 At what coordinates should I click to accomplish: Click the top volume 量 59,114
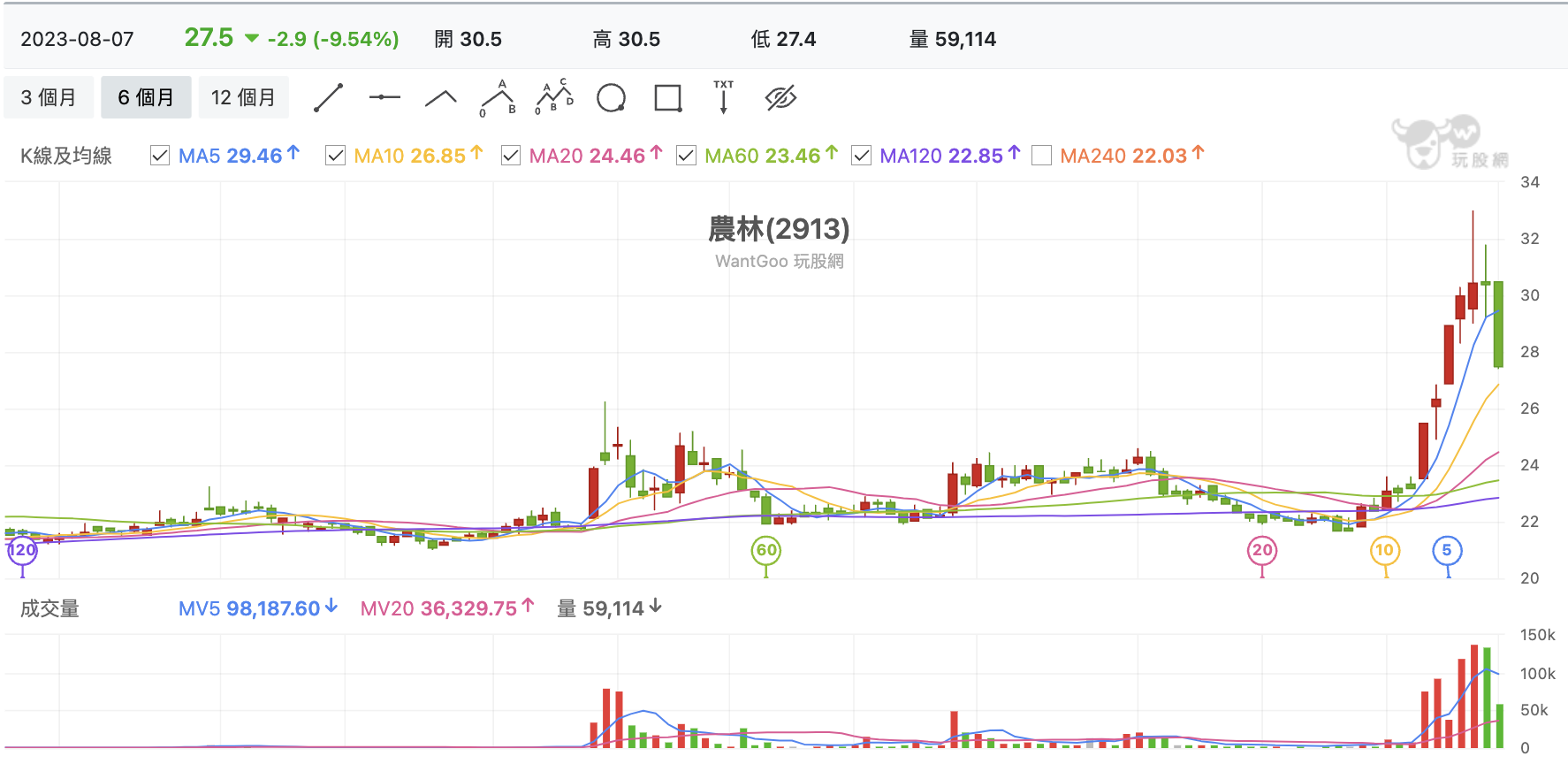tap(953, 40)
